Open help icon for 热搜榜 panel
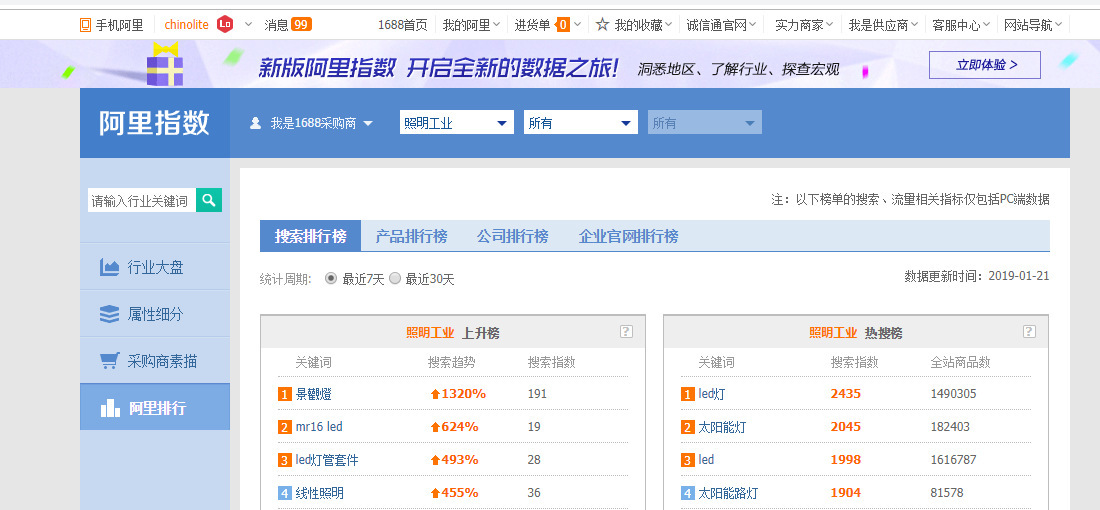This screenshot has width=1100, height=510. [x=1029, y=332]
